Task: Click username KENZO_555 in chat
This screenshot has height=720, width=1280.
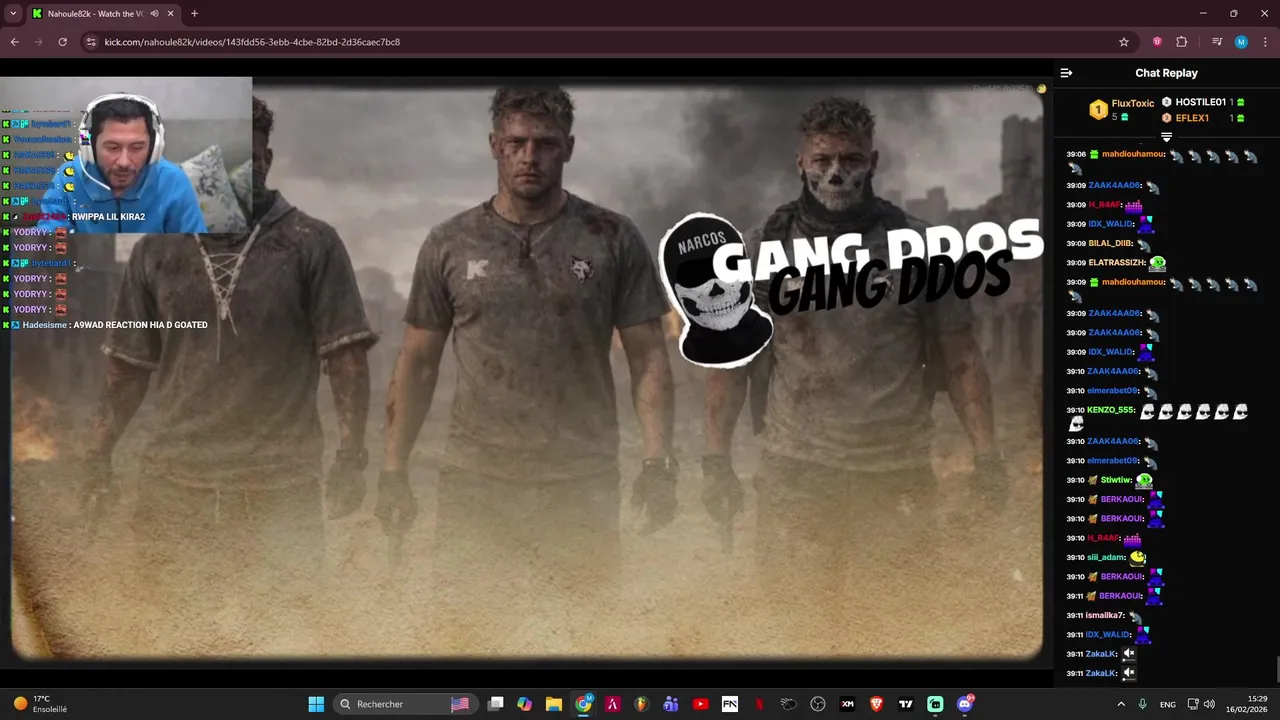Action: pos(1111,410)
